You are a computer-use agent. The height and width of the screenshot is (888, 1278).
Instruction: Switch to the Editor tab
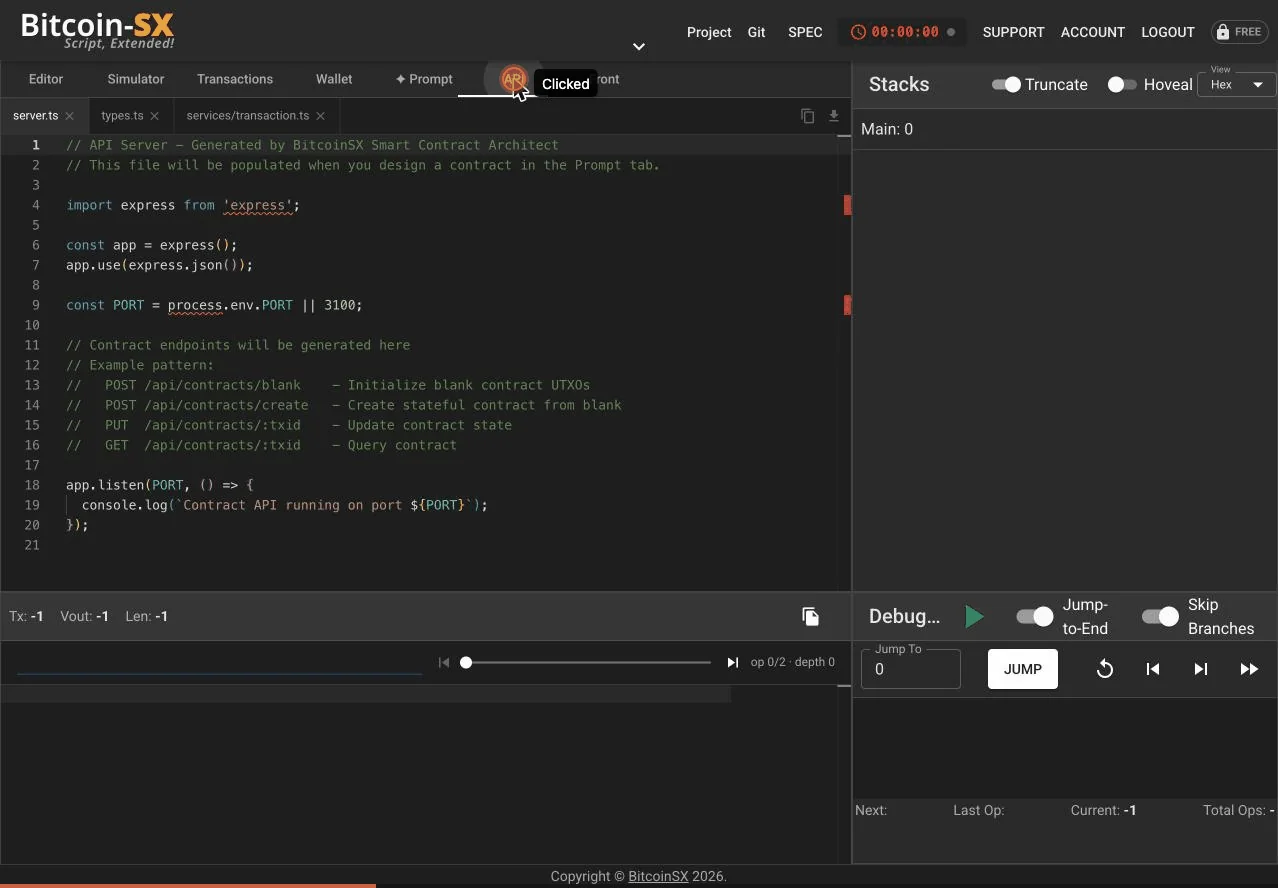point(46,79)
